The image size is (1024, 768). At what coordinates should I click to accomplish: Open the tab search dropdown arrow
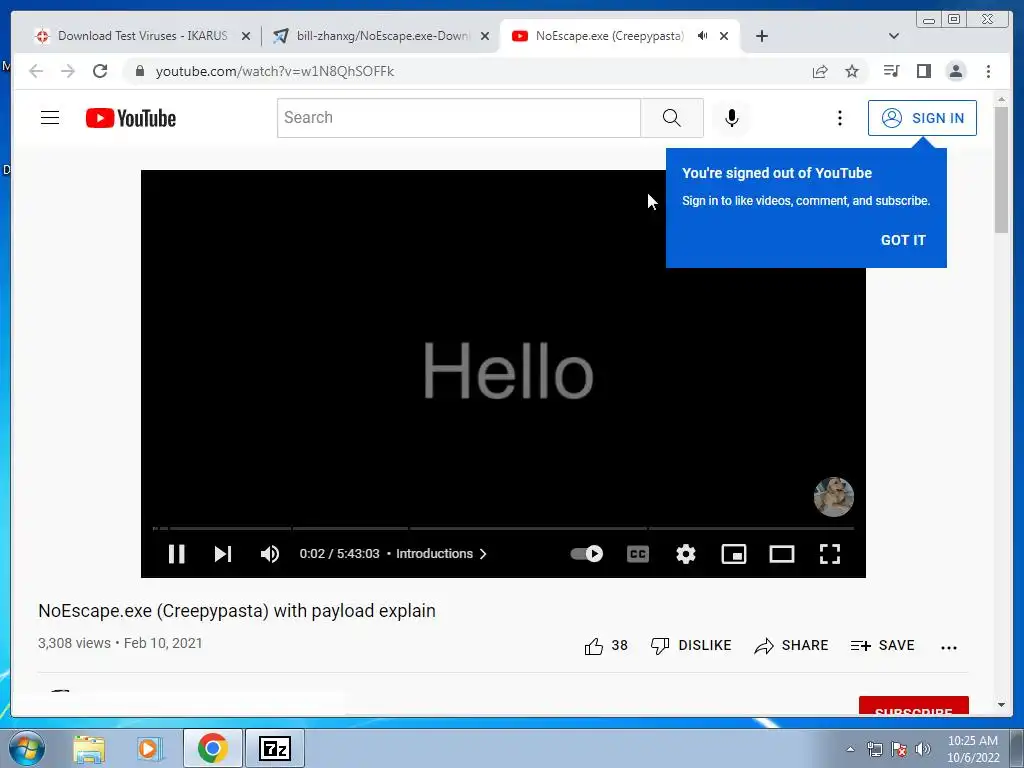click(x=894, y=36)
